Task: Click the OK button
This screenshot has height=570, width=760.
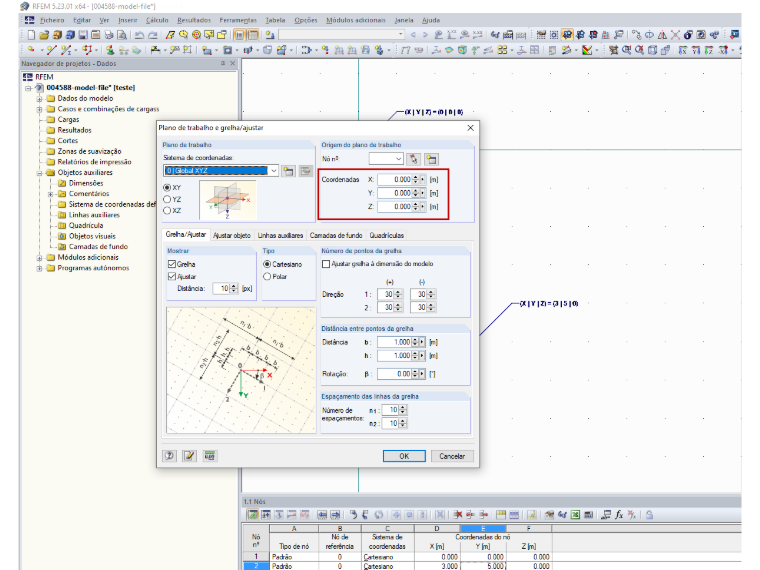Action: point(404,456)
